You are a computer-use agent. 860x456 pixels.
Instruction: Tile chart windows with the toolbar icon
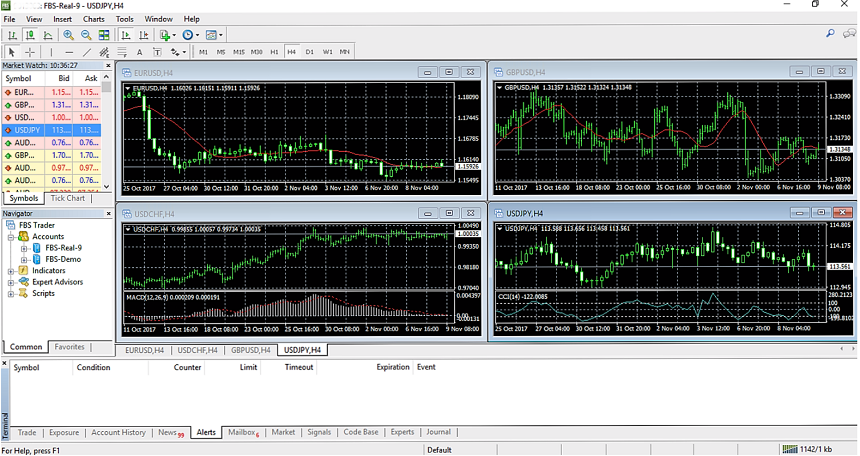tap(104, 35)
